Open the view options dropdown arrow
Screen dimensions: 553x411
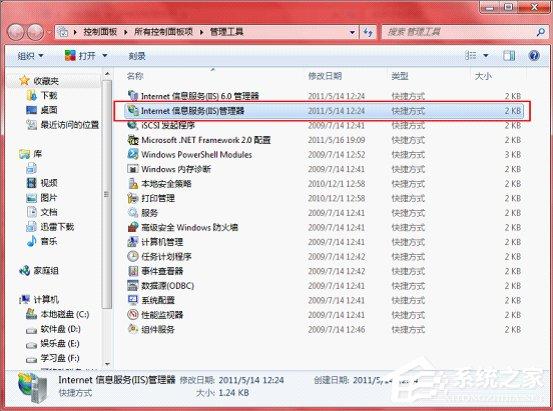[x=486, y=56]
